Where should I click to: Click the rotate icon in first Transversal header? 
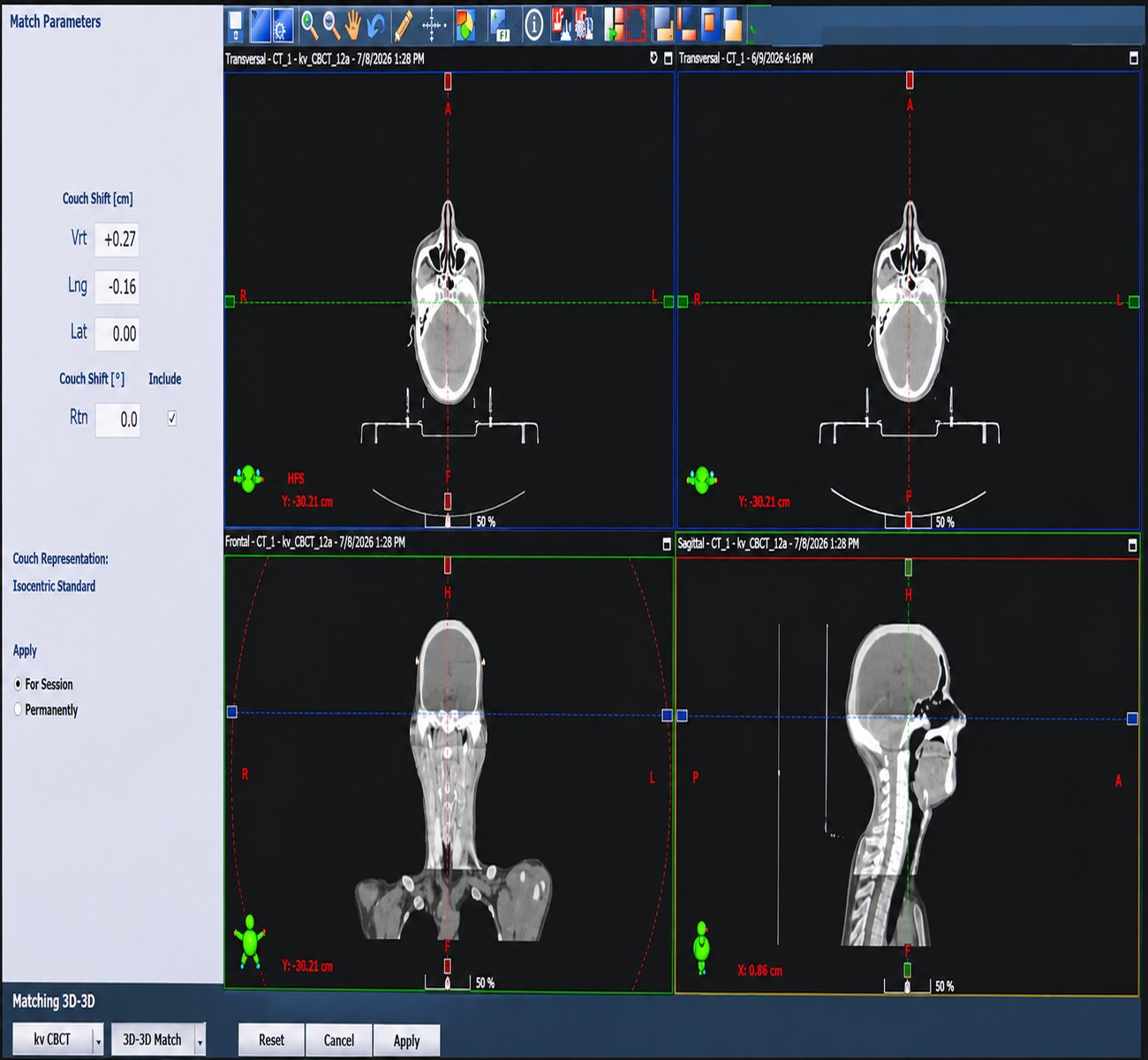[x=653, y=58]
